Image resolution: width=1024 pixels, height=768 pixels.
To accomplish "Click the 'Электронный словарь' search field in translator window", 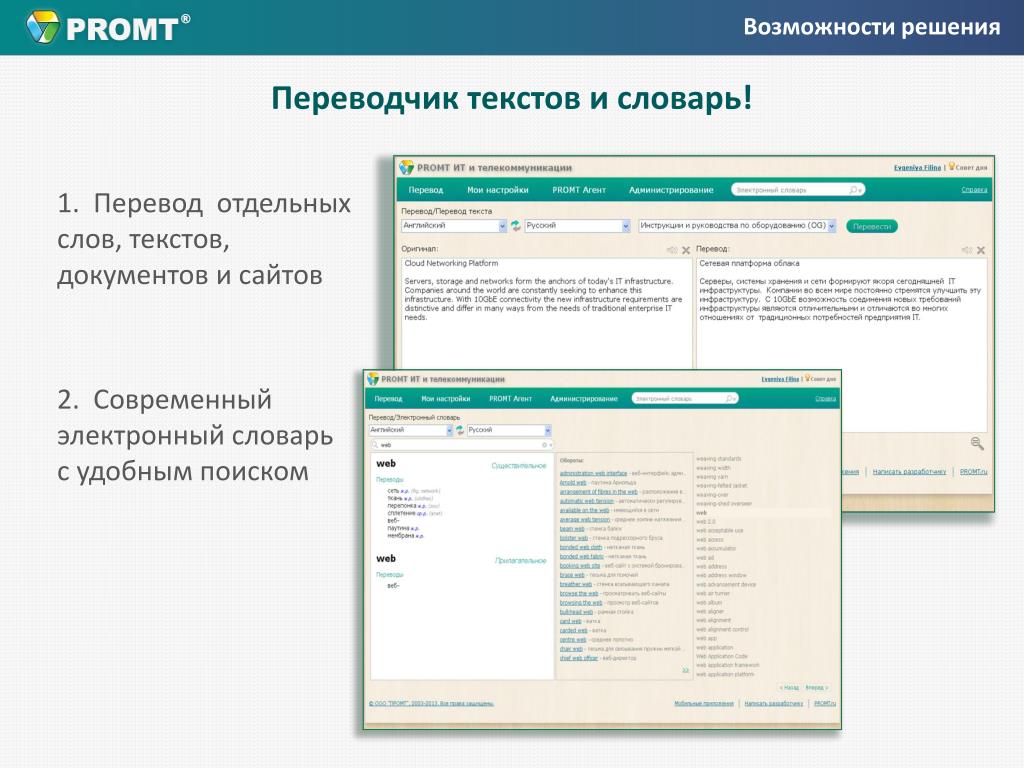I will coord(797,190).
